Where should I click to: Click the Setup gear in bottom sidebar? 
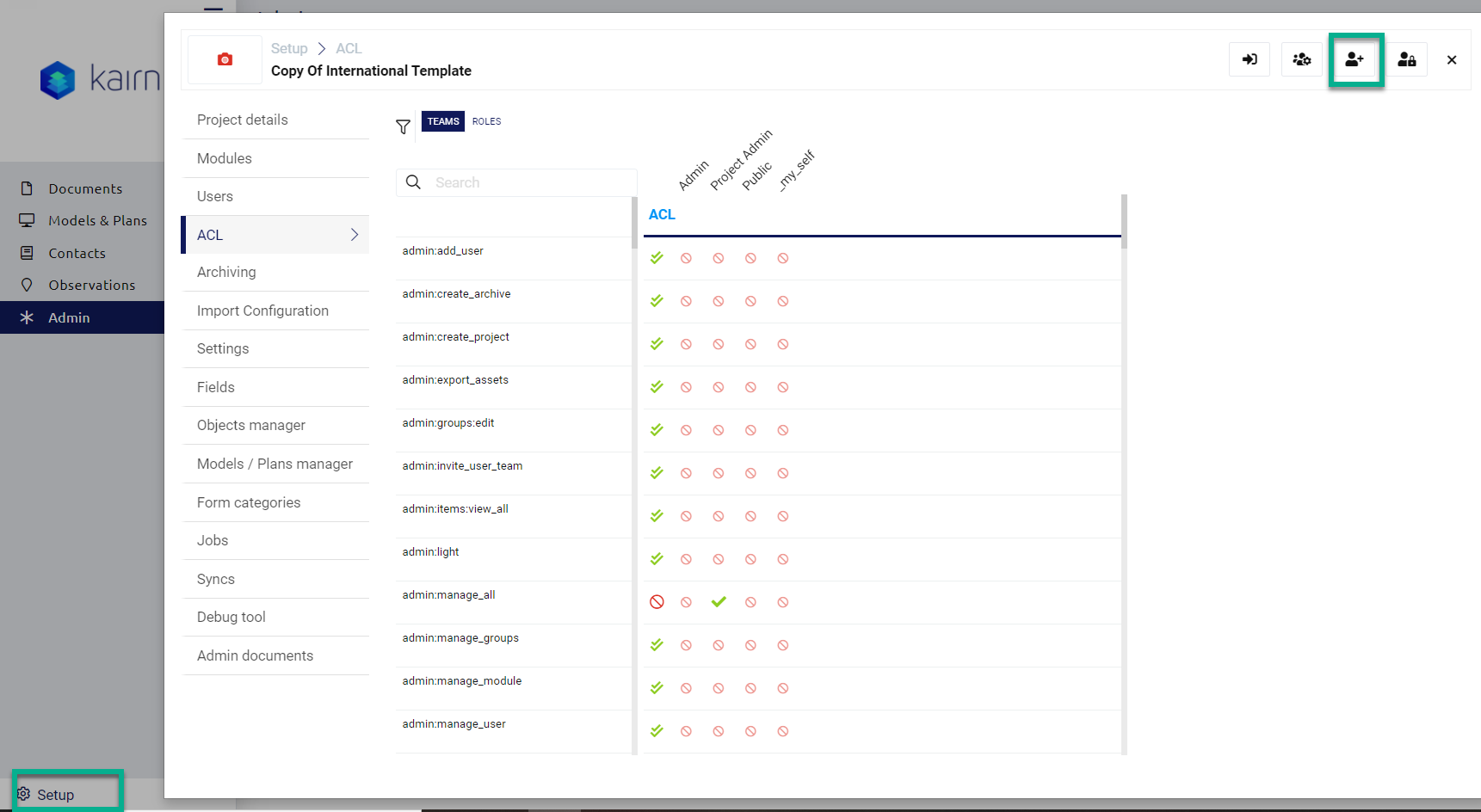coord(24,794)
